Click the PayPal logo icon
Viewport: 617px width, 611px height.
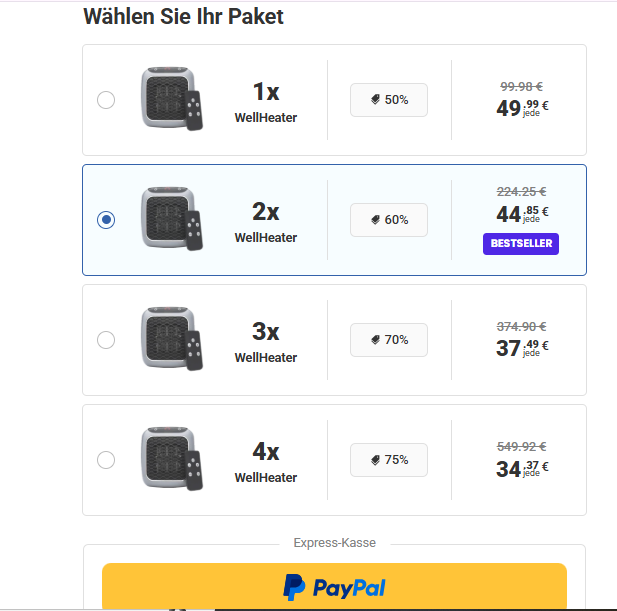click(293, 587)
